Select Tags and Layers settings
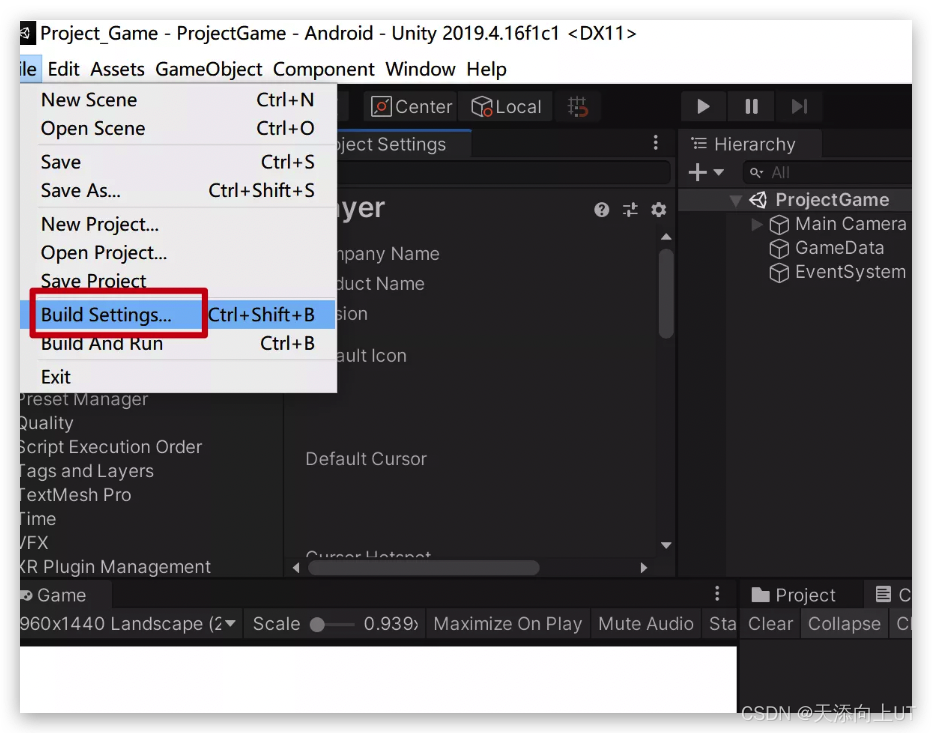Viewport: 932px width, 733px height. [86, 471]
